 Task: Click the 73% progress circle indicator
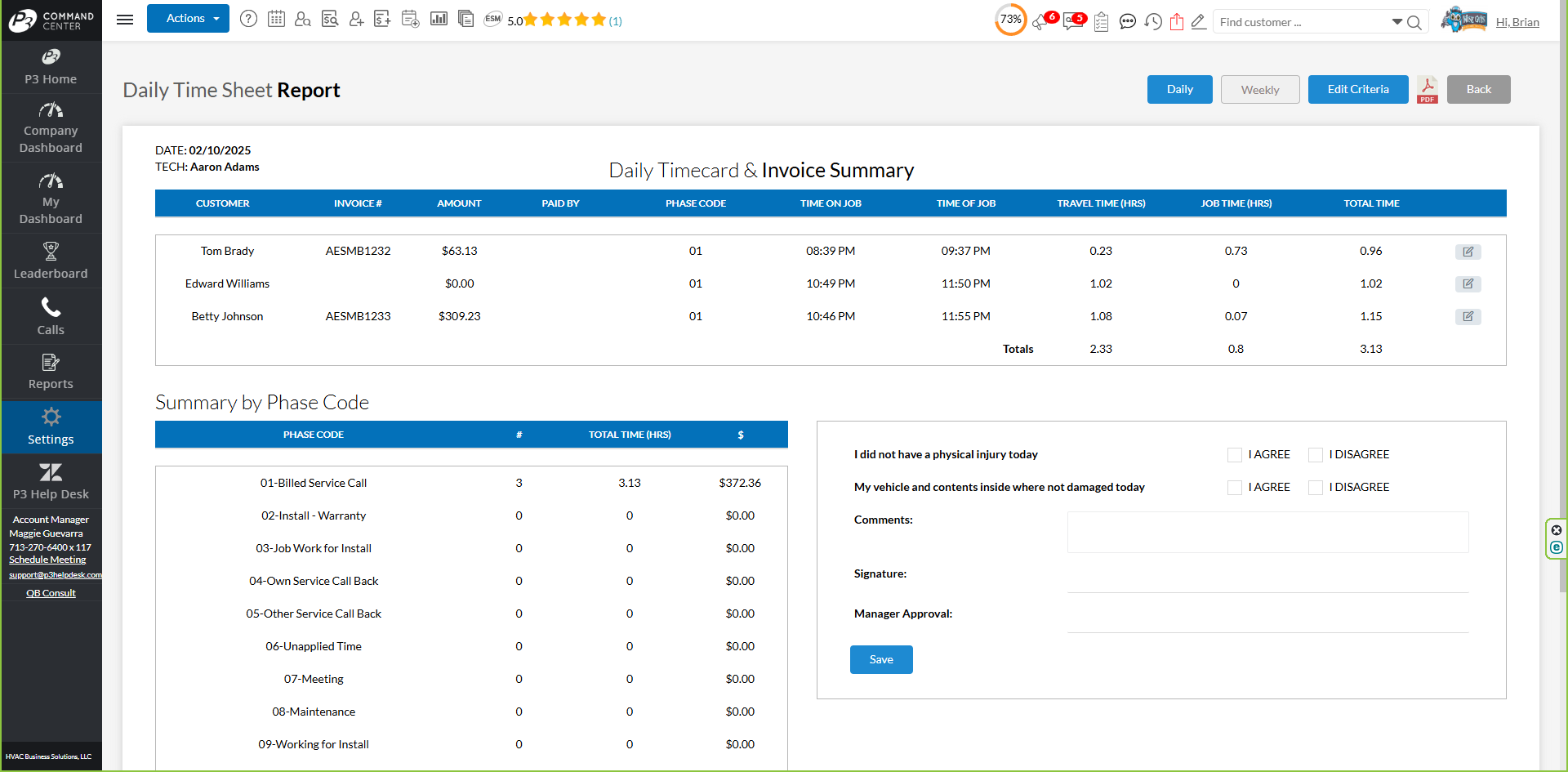coord(1010,20)
